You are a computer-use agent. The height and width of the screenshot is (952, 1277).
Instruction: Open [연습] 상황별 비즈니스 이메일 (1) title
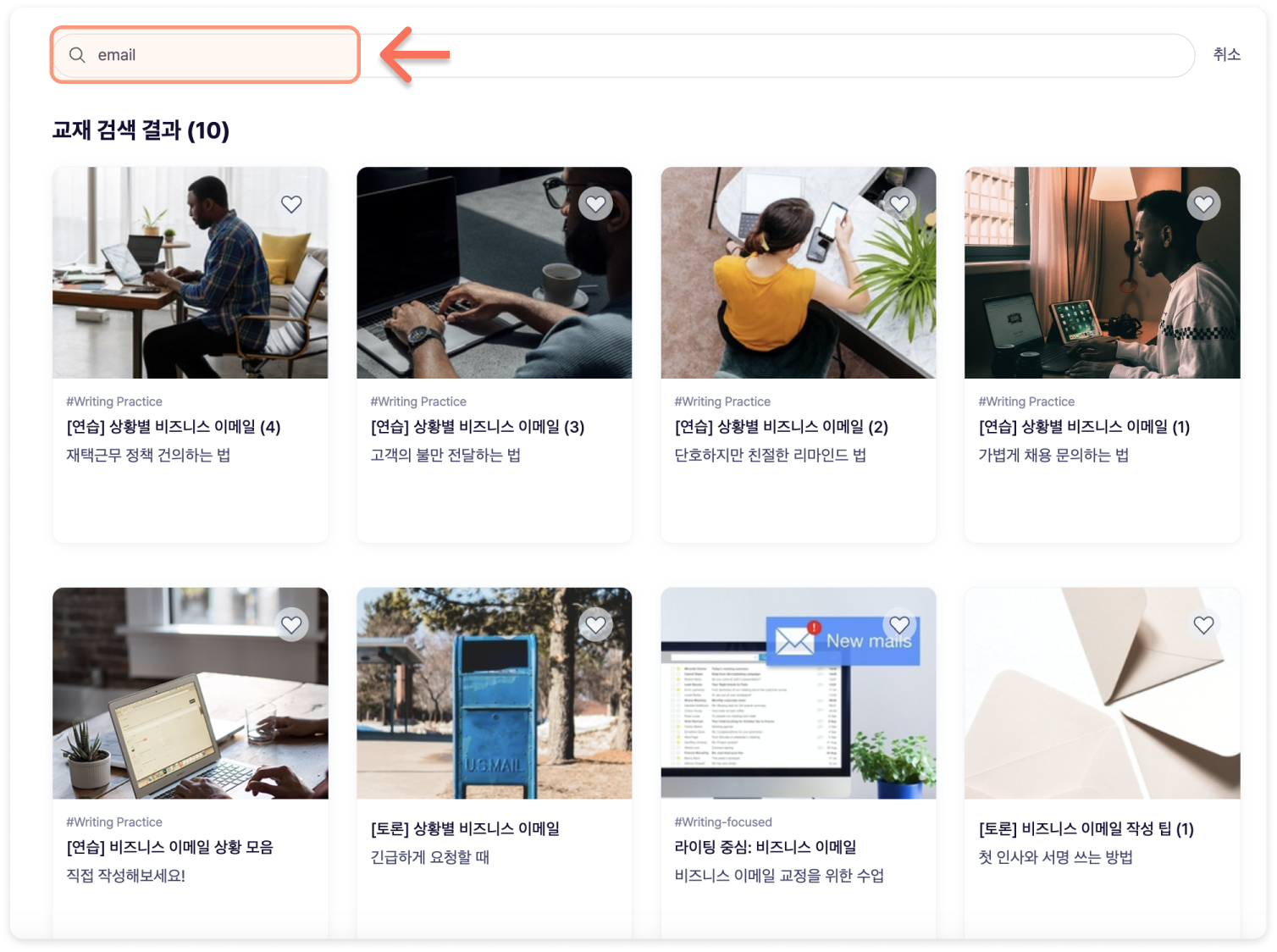tap(1085, 427)
